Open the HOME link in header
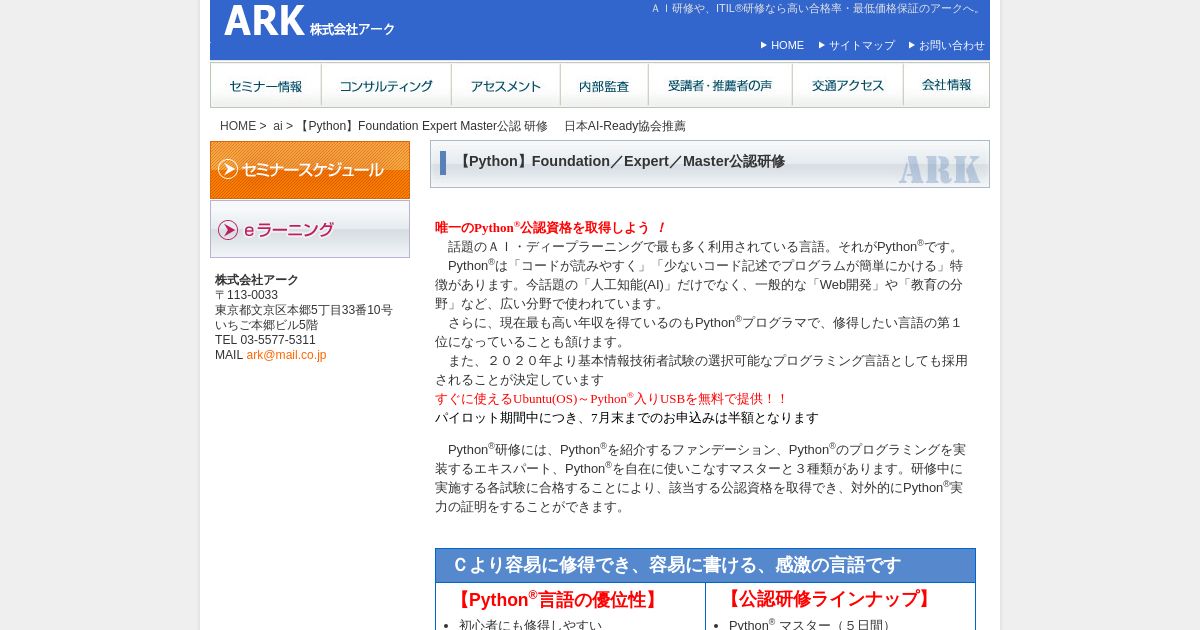Image resolution: width=1200 pixels, height=630 pixels. click(787, 45)
